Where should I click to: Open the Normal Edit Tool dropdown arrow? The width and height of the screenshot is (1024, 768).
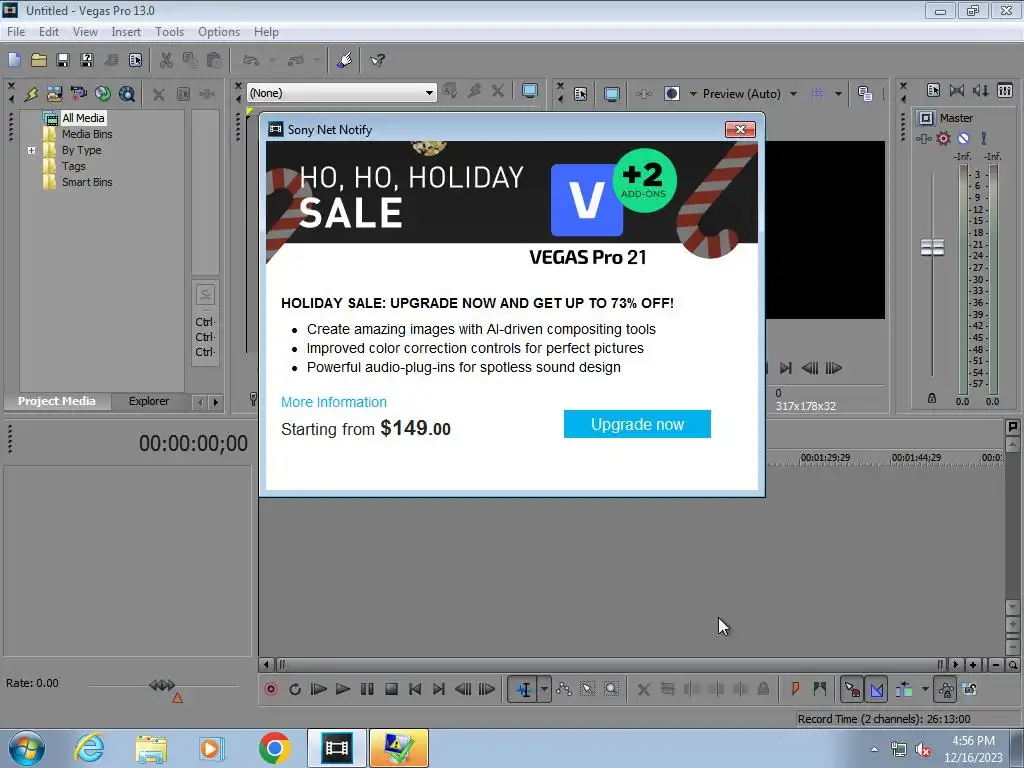[544, 689]
